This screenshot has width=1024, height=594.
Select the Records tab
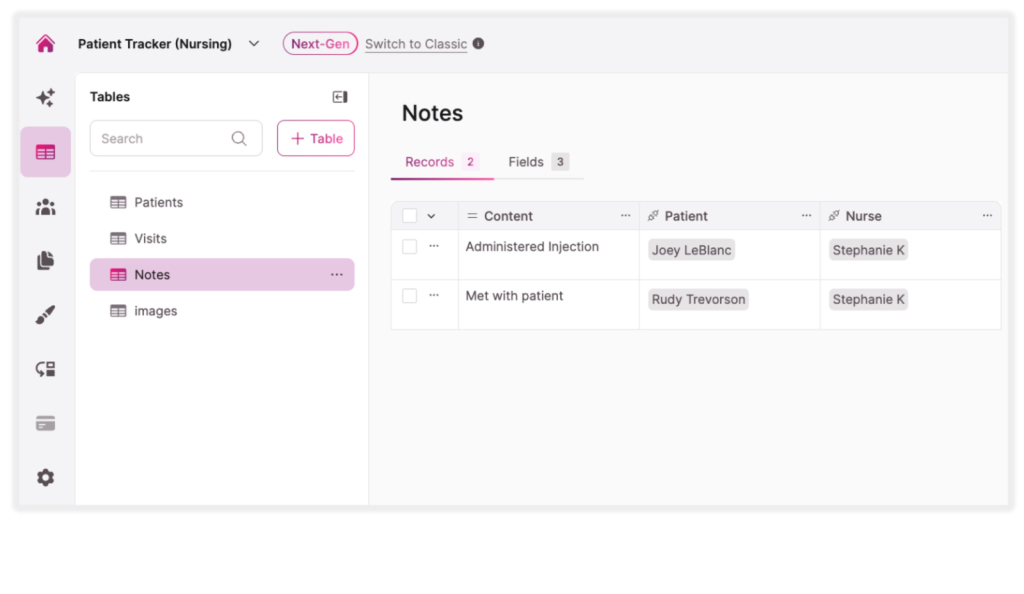point(428,161)
